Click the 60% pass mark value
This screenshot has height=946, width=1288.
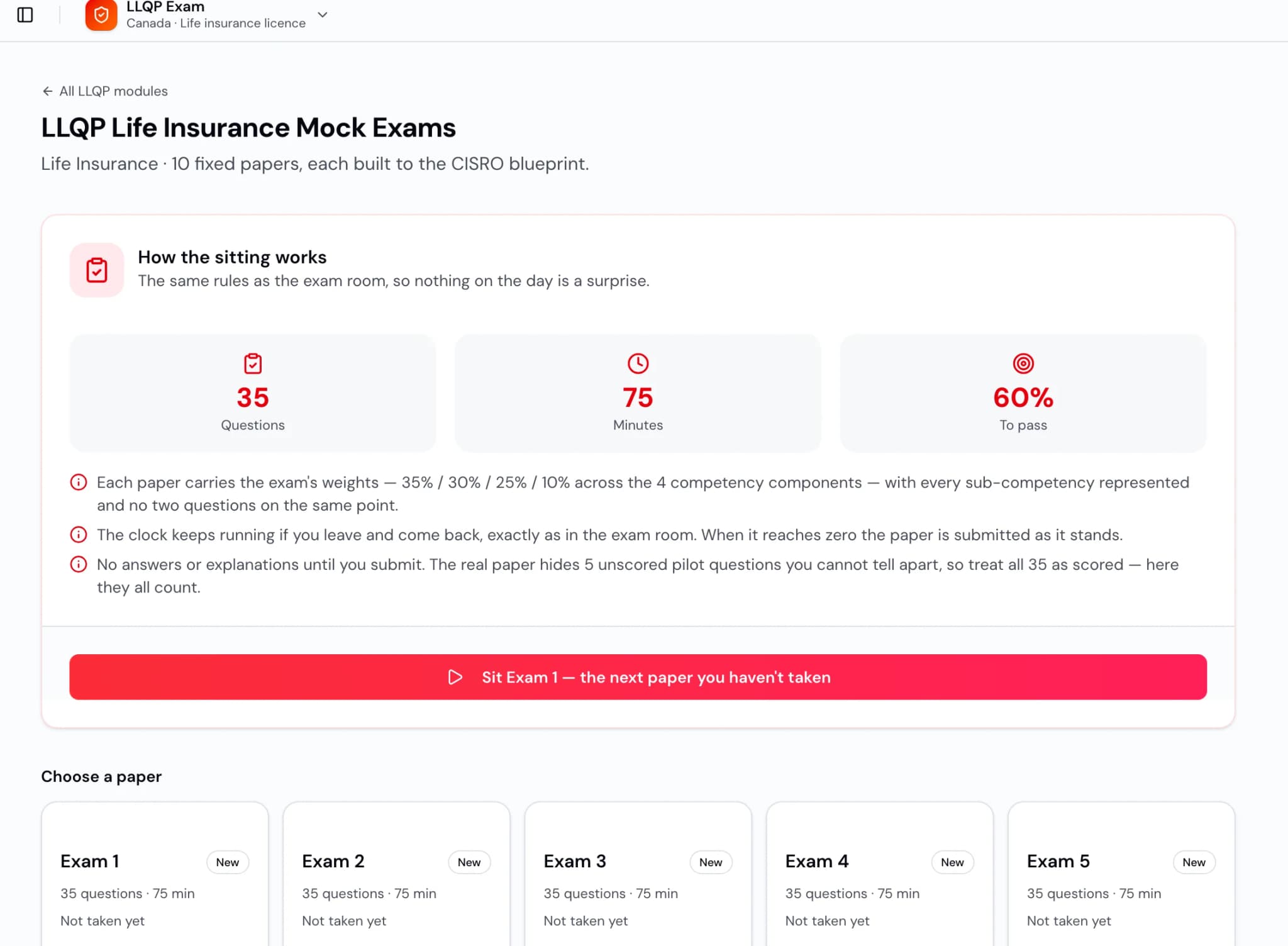point(1023,398)
